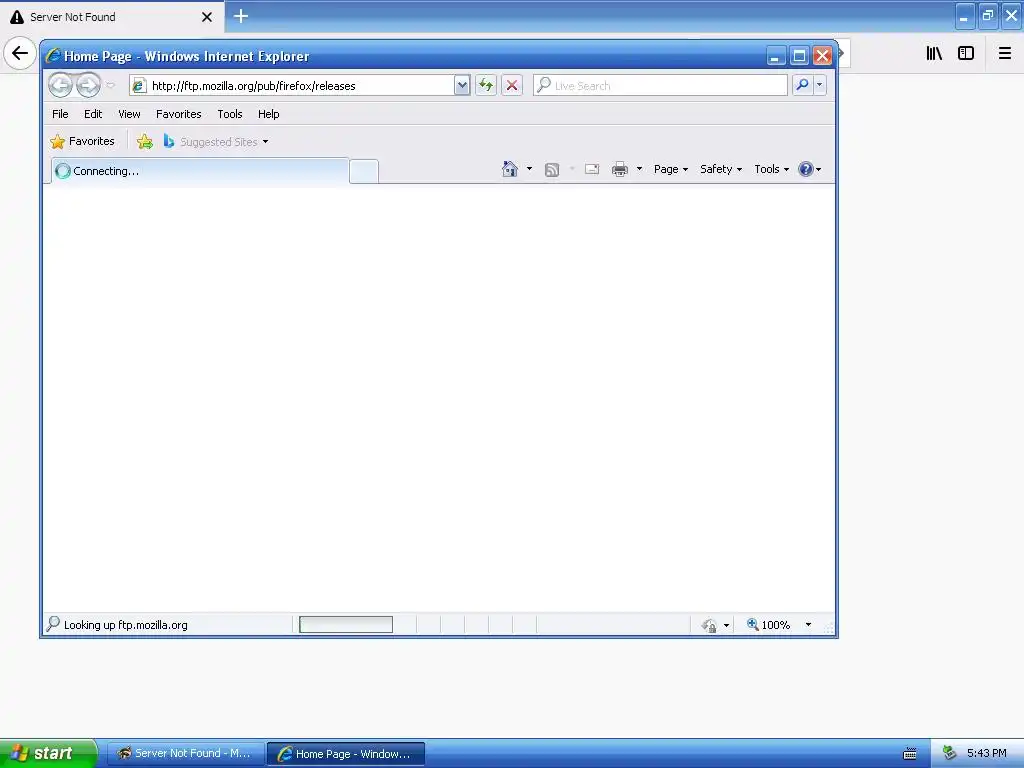Open Tools dropdown in command bar
The image size is (1024, 768).
pos(771,169)
